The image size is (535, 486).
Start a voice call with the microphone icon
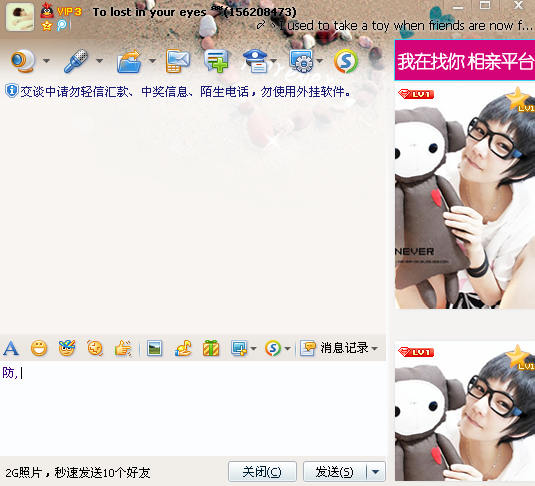click(76, 61)
